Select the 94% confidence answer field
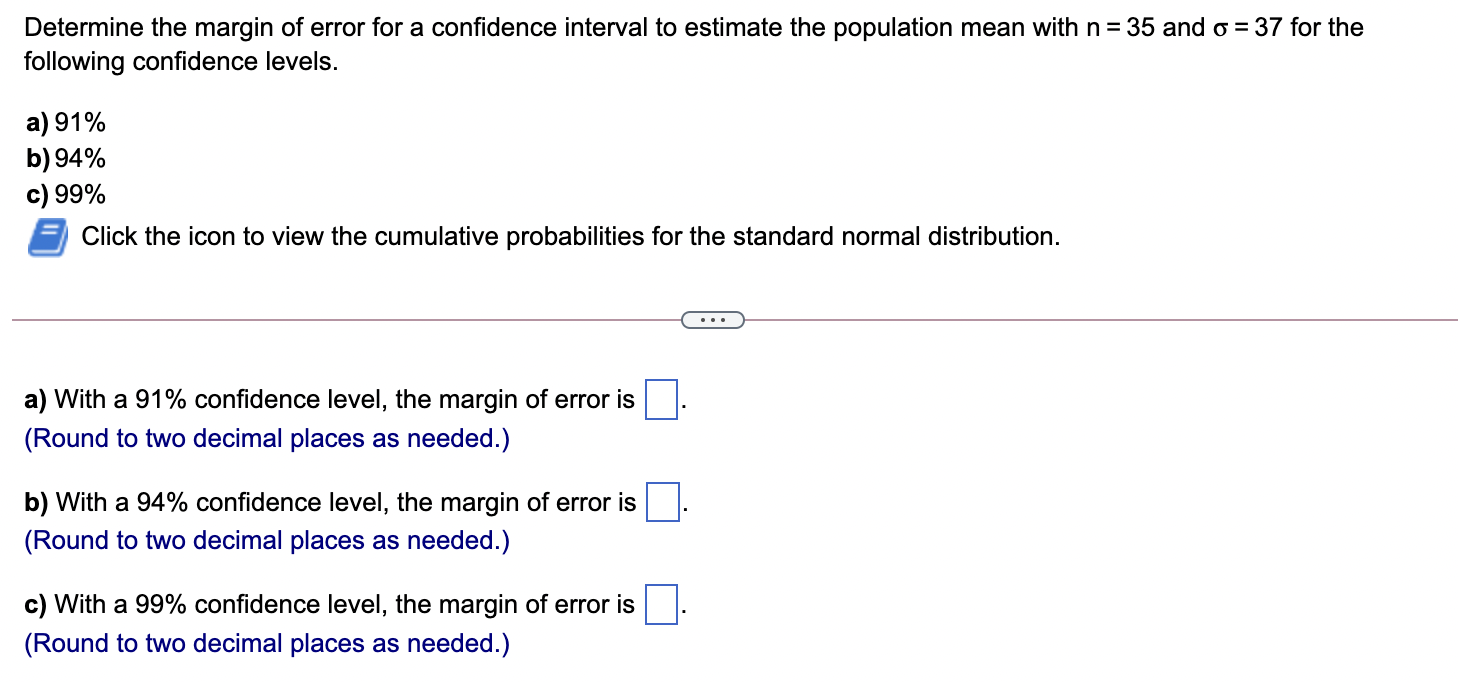Viewport: 1458px width, 682px height. [x=662, y=500]
